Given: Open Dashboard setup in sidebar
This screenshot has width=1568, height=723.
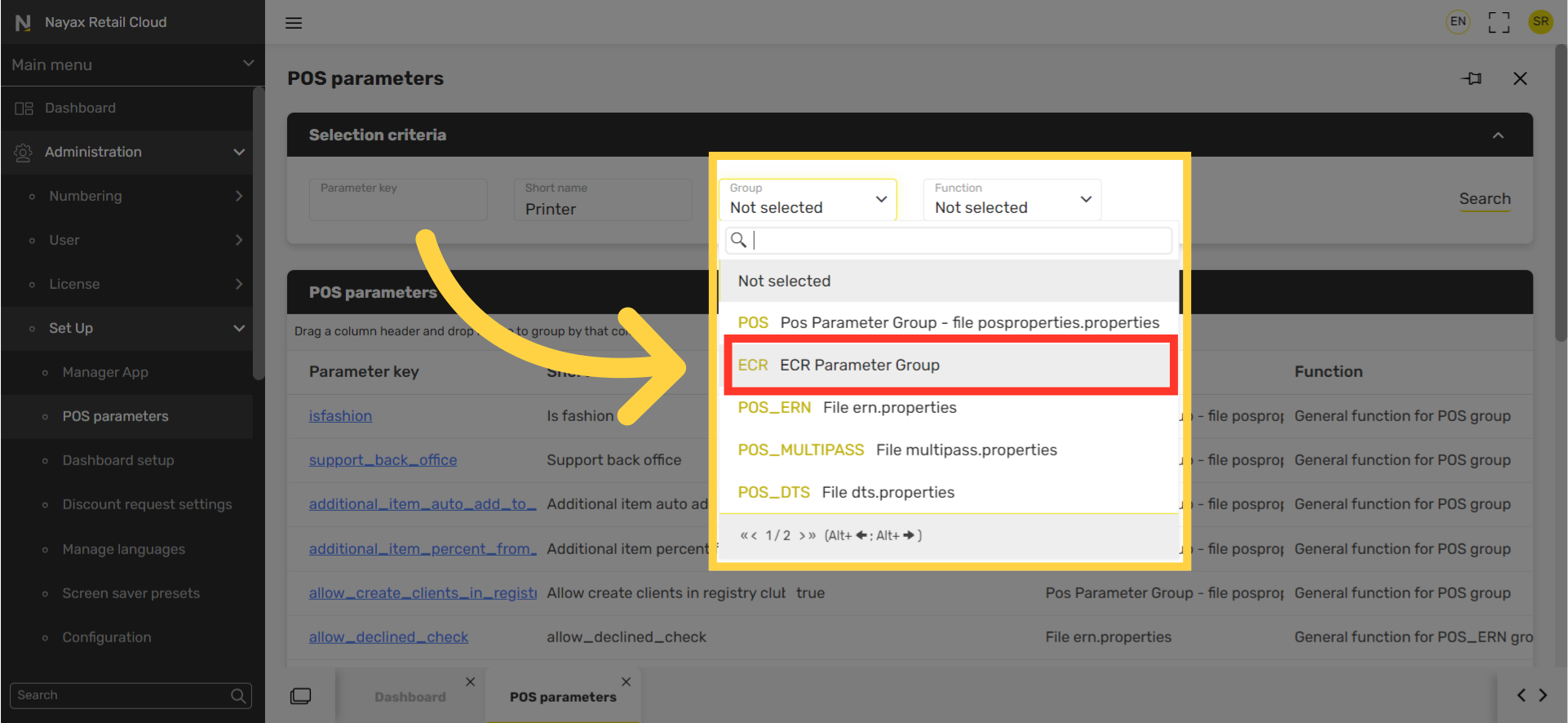Looking at the screenshot, I should point(118,460).
